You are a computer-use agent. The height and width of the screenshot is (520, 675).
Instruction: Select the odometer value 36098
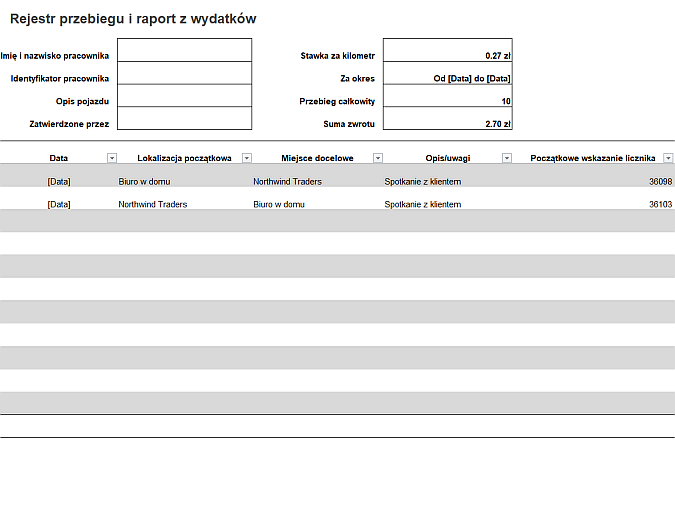click(661, 182)
